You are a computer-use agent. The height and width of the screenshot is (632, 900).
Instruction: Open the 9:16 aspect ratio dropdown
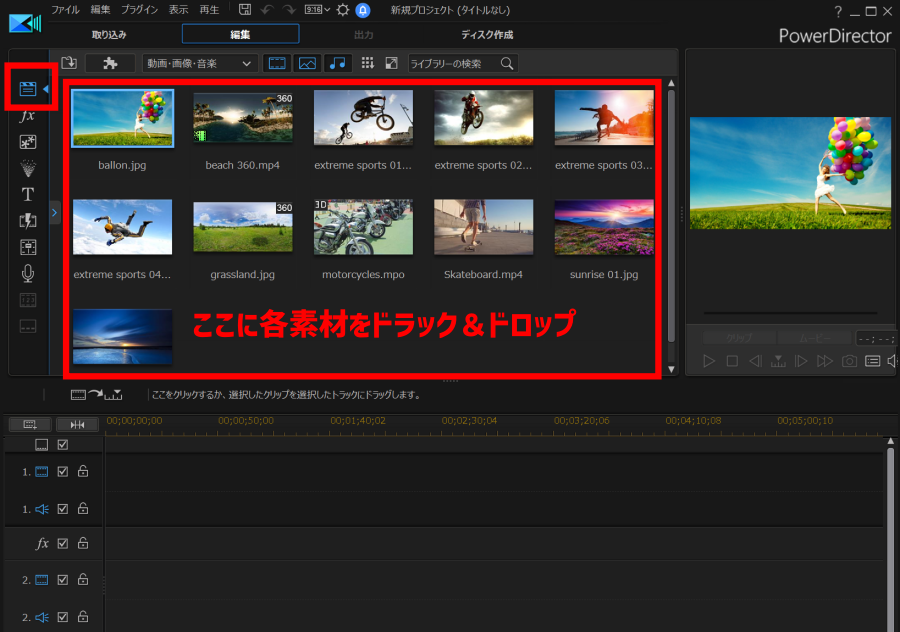[317, 10]
